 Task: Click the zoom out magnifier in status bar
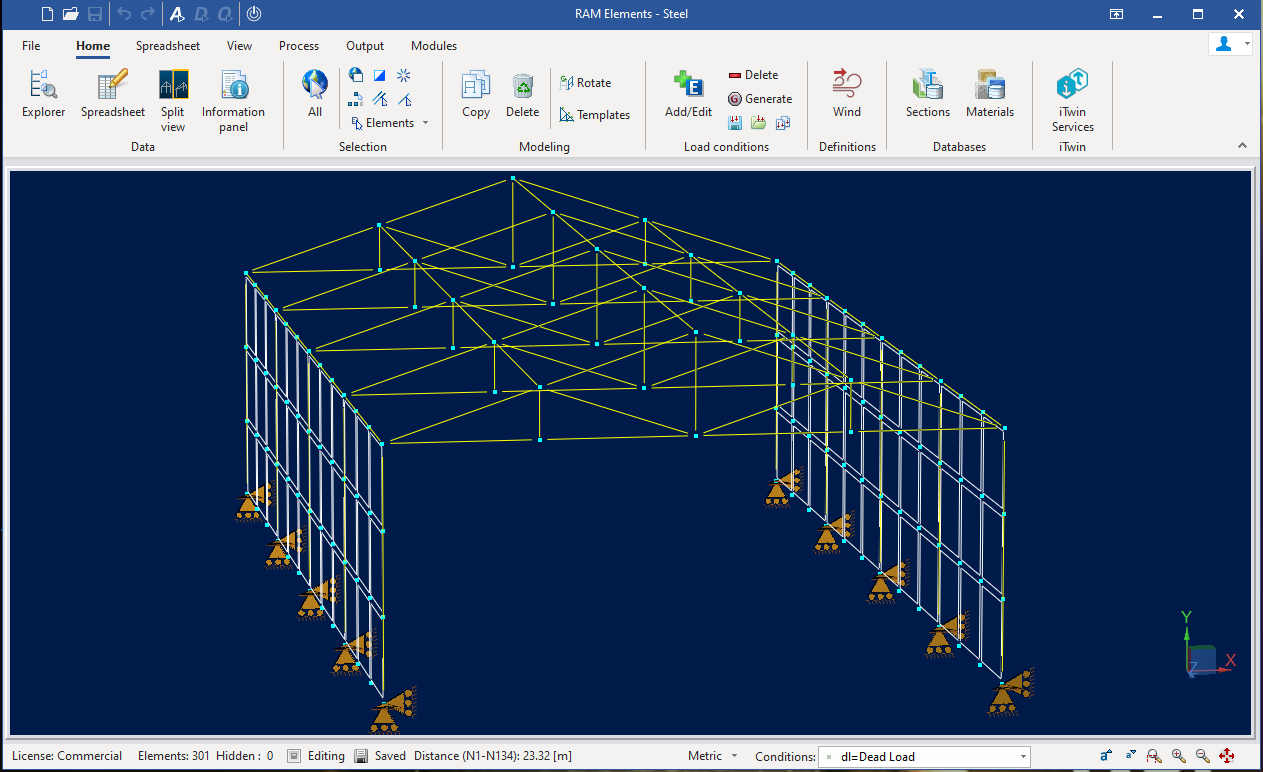coord(1203,756)
